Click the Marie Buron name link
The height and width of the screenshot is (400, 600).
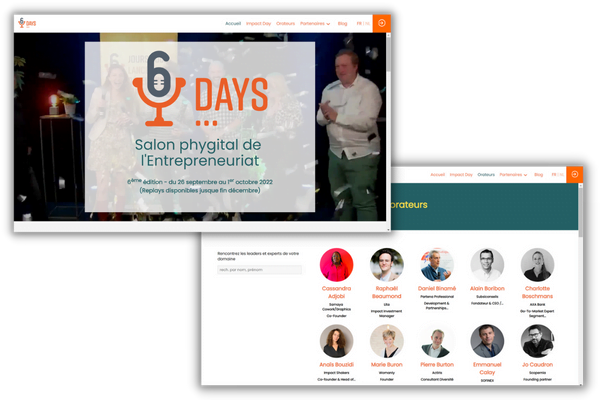386,364
